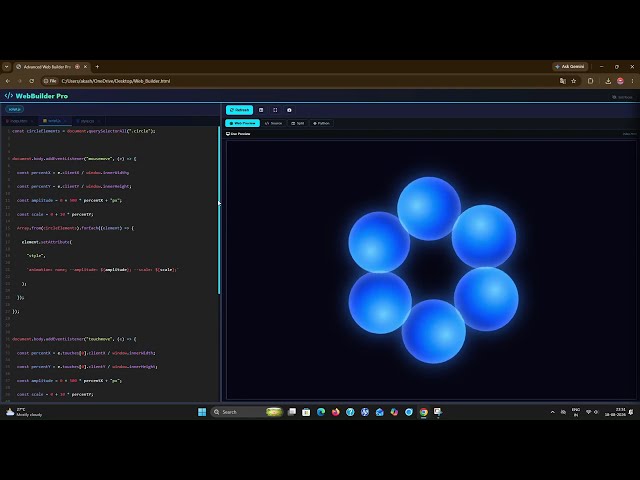
Task: Close the script.js editor tab
Action: pos(65,121)
